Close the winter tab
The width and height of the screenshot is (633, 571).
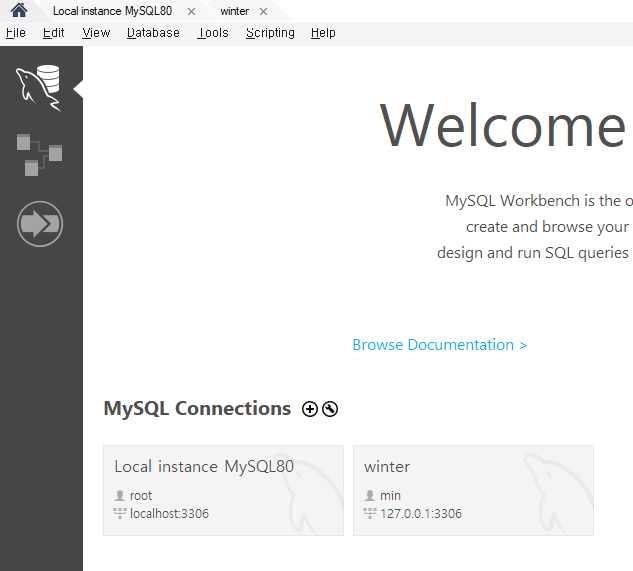click(263, 12)
